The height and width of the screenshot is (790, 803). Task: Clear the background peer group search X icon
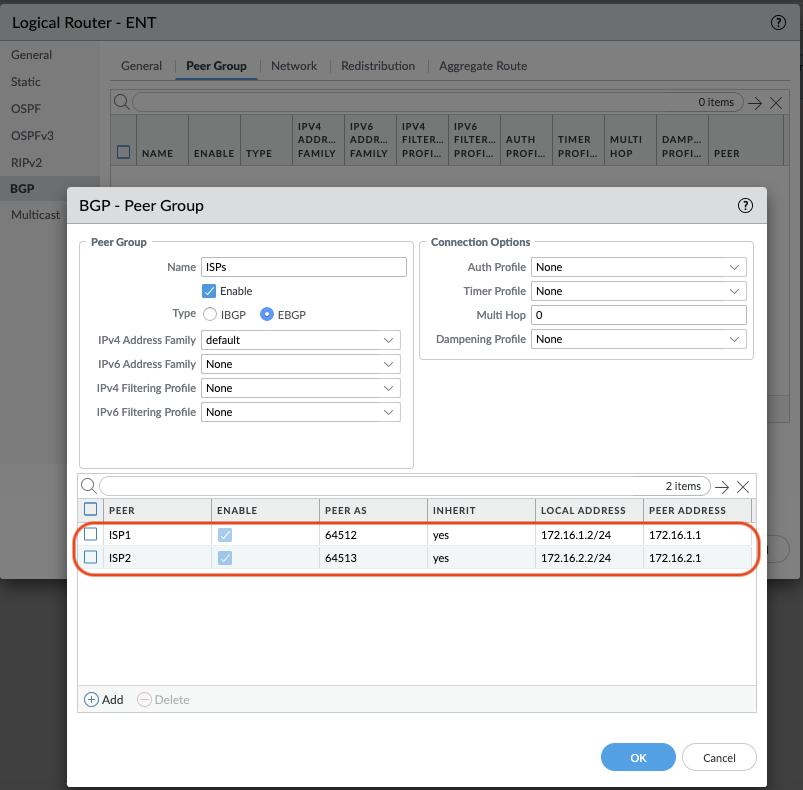point(775,102)
